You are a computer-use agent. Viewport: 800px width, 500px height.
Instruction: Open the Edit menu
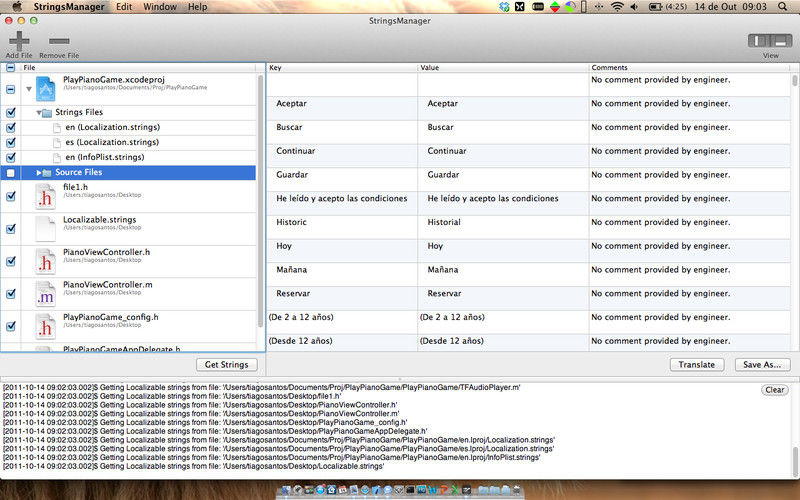pyautogui.click(x=124, y=7)
